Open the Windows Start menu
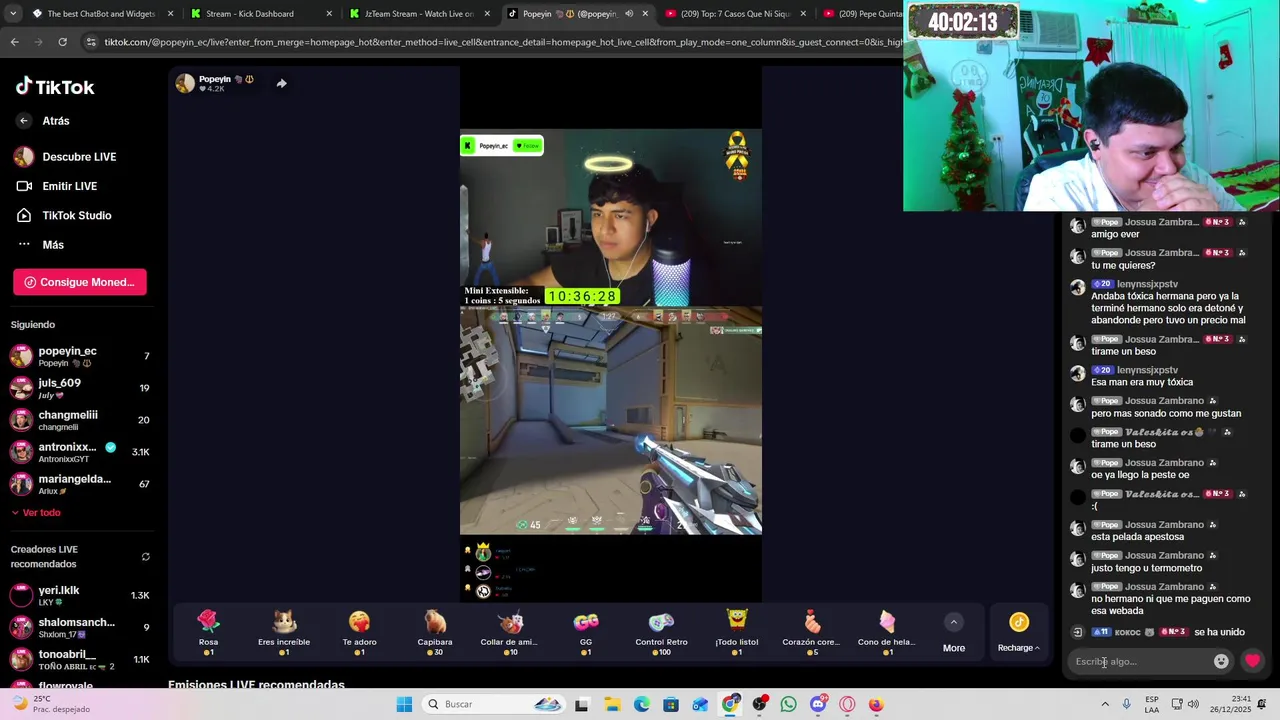1280x720 pixels. 404,704
